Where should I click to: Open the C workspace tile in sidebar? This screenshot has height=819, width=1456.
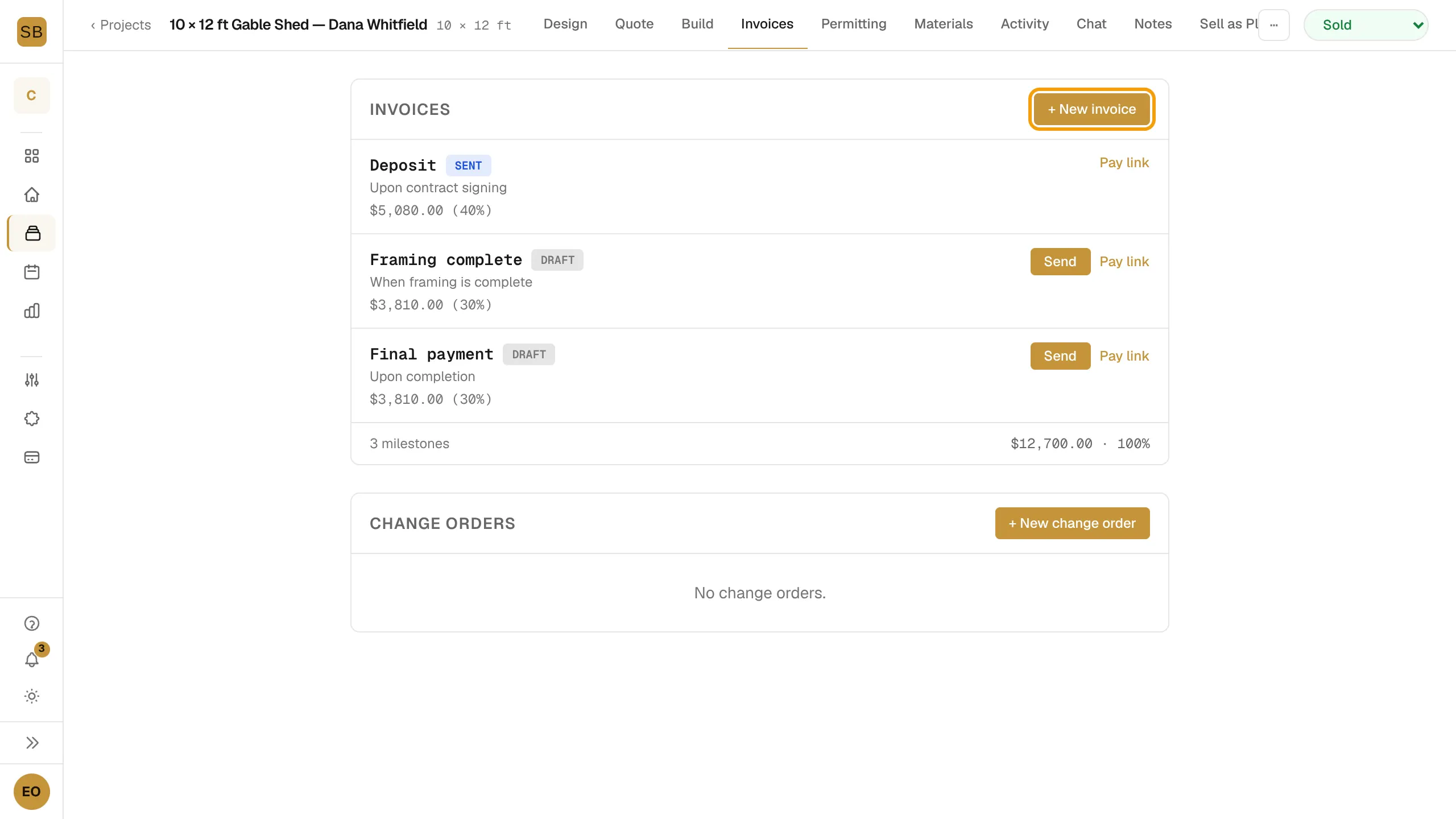[31, 96]
